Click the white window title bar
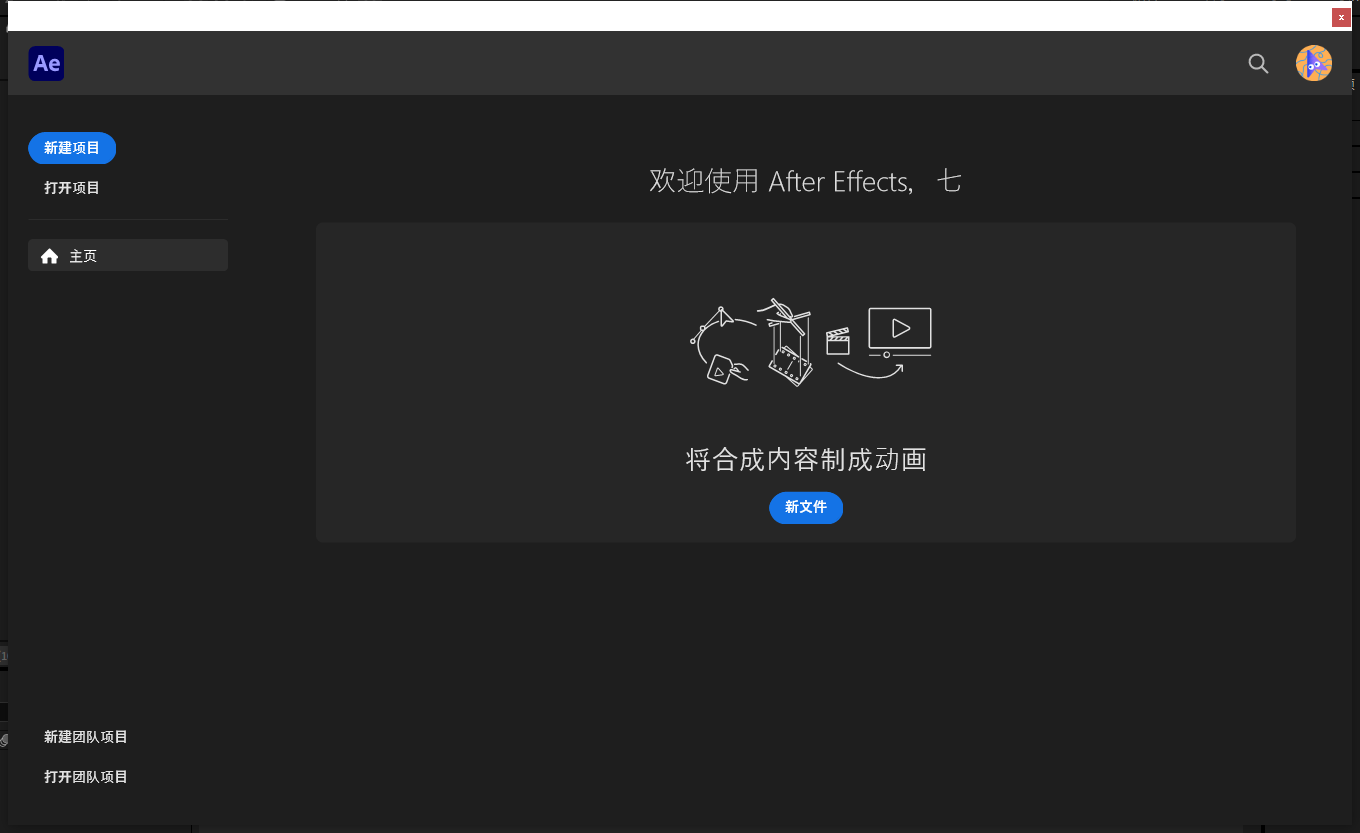The width and height of the screenshot is (1360, 833). pyautogui.click(x=668, y=17)
